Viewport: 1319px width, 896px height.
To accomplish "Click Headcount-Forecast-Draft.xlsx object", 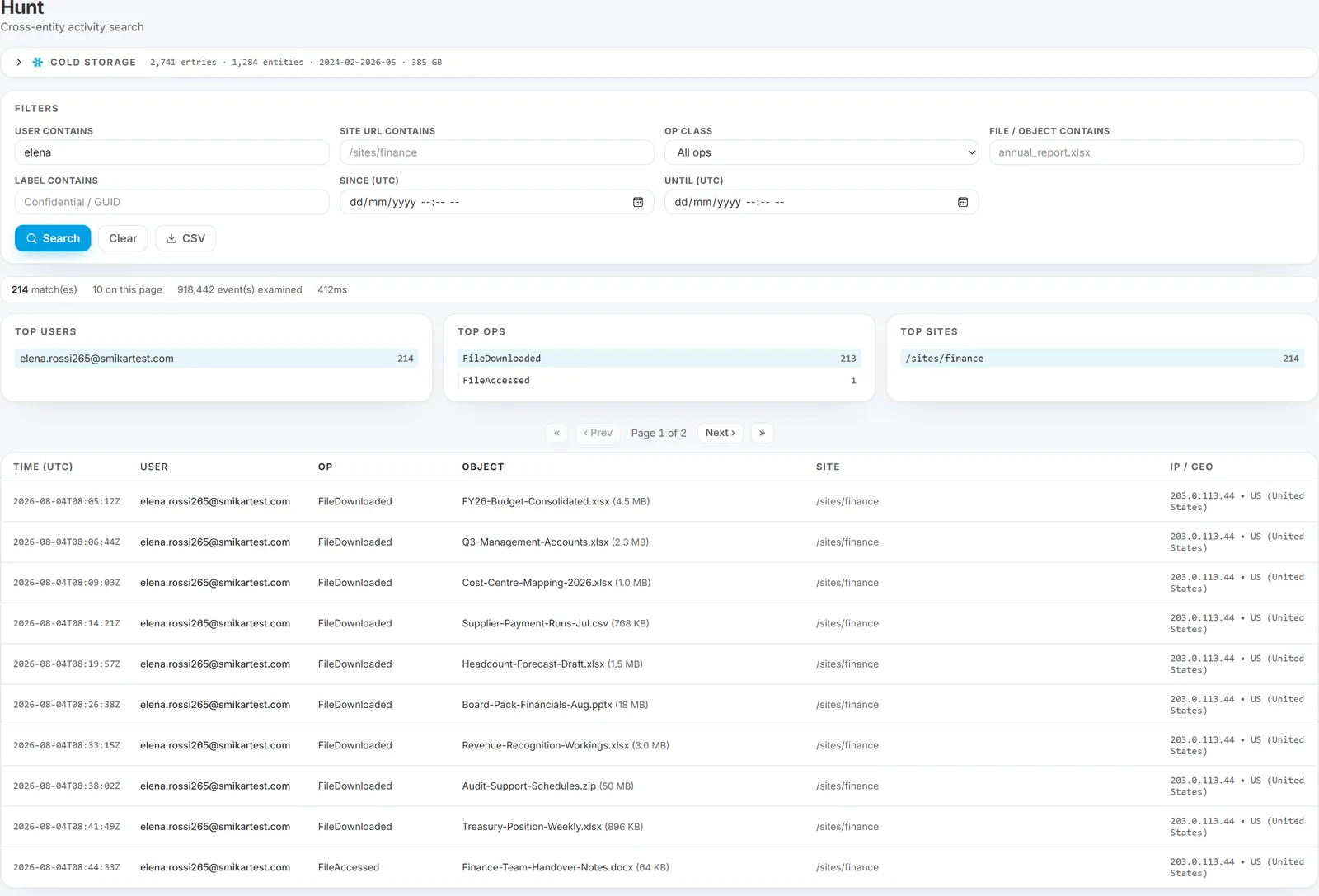I will pyautogui.click(x=533, y=664).
